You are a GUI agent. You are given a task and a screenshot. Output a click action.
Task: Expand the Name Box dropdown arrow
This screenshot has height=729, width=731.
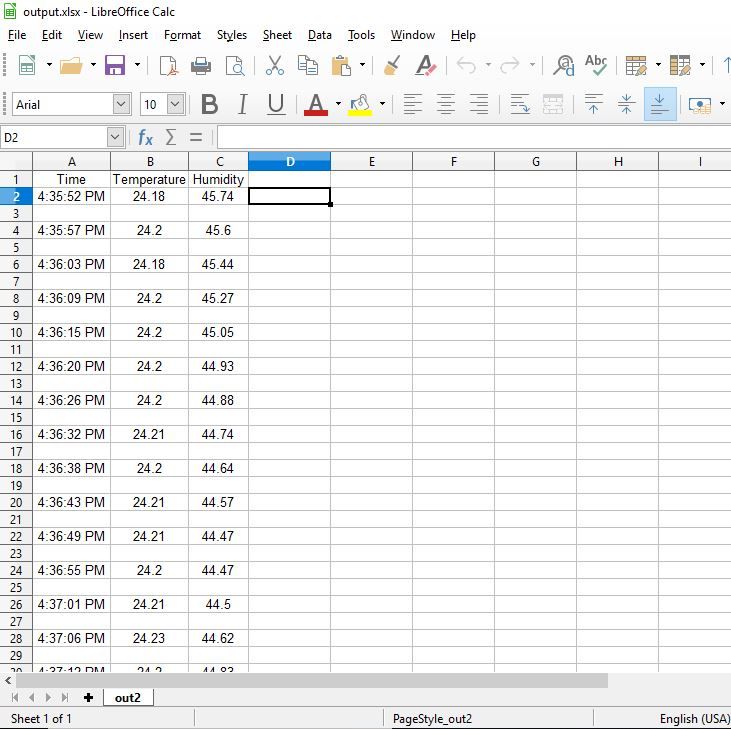(x=115, y=138)
